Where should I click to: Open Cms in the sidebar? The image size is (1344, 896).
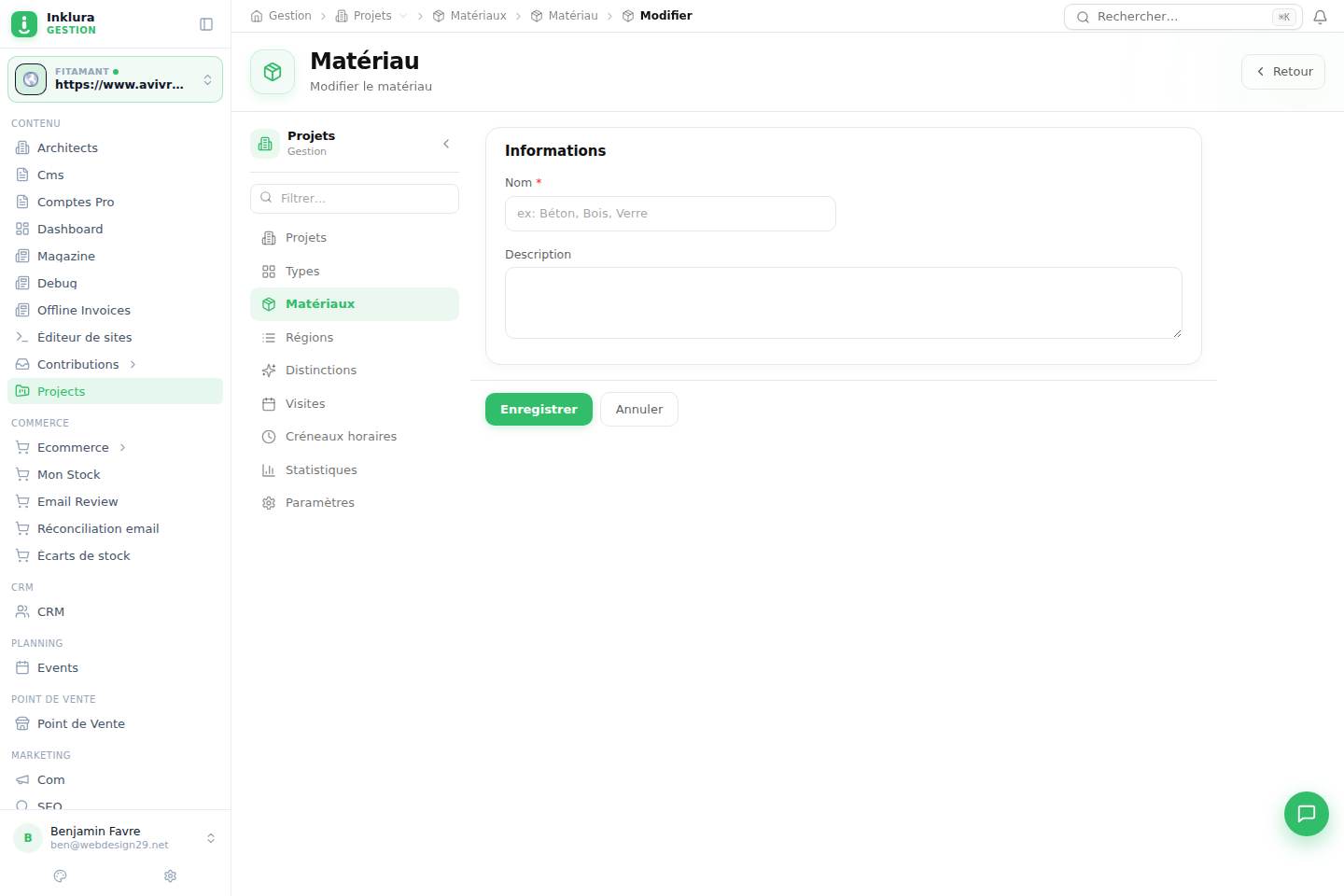click(115, 175)
